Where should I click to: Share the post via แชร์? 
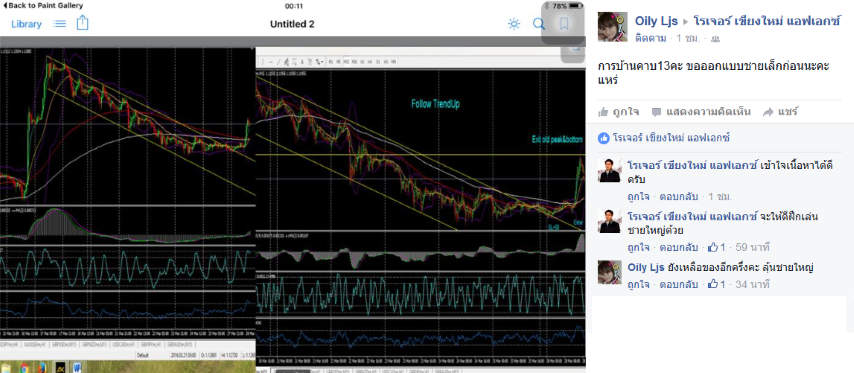point(780,112)
